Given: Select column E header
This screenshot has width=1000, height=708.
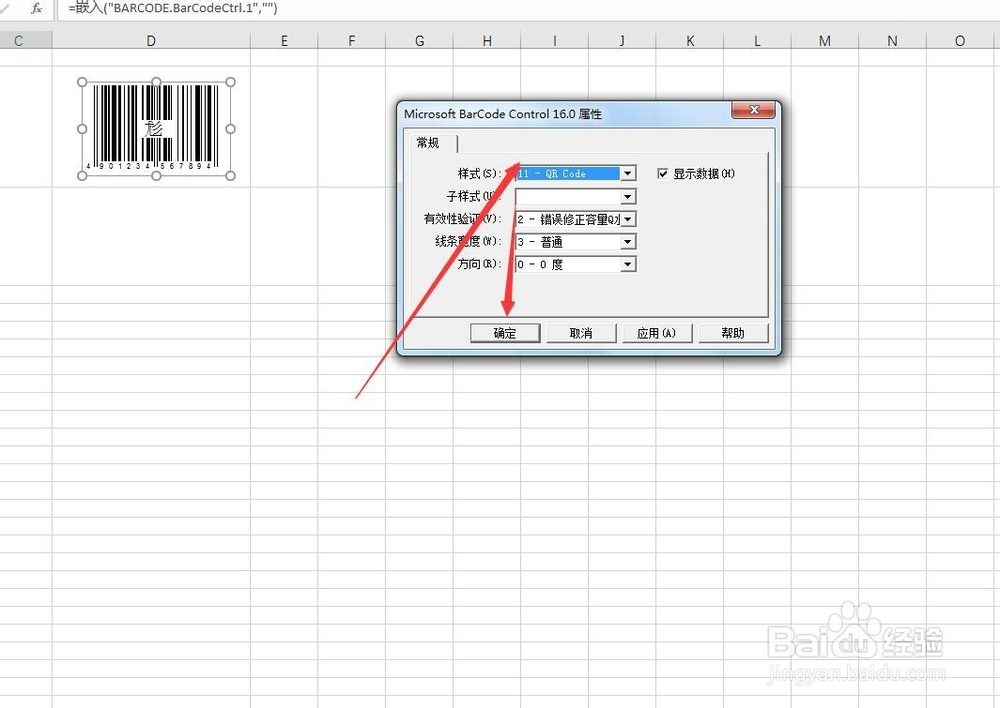Looking at the screenshot, I should pos(284,41).
